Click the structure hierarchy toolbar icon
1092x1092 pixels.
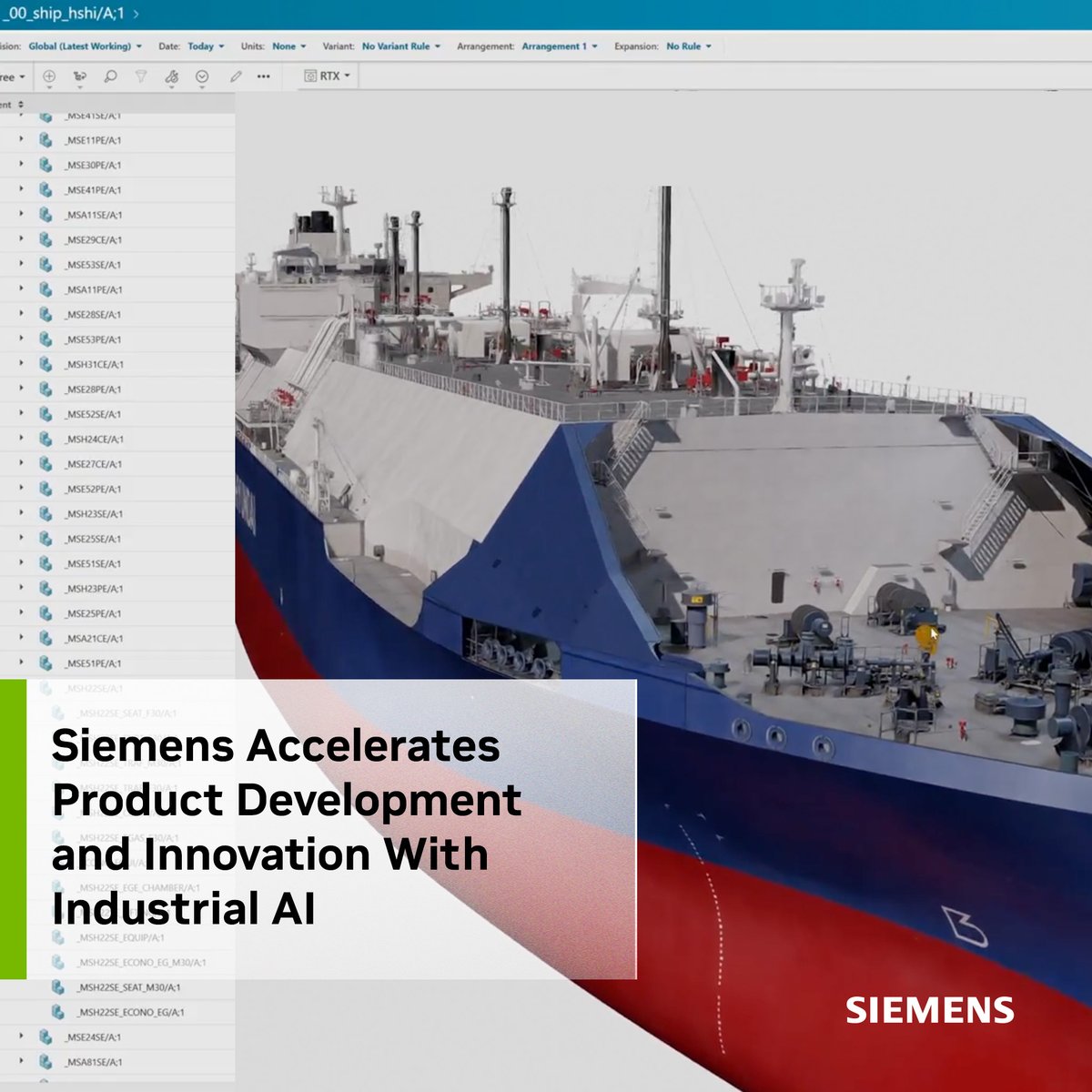(x=80, y=77)
